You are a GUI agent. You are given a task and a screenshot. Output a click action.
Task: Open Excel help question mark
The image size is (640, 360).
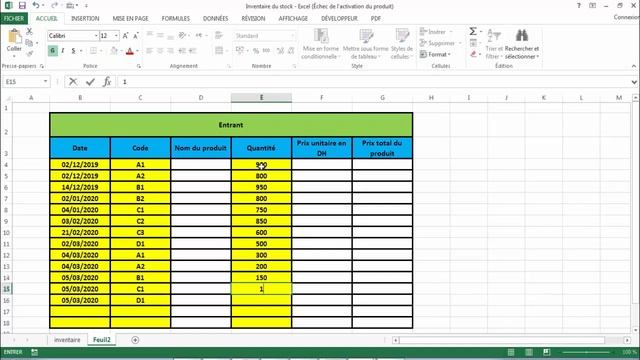coord(579,6)
